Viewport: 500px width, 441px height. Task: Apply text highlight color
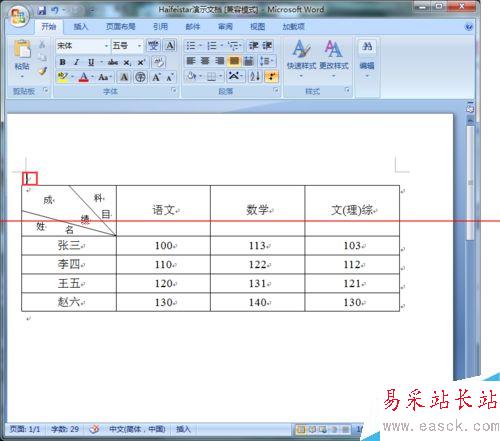(x=62, y=77)
